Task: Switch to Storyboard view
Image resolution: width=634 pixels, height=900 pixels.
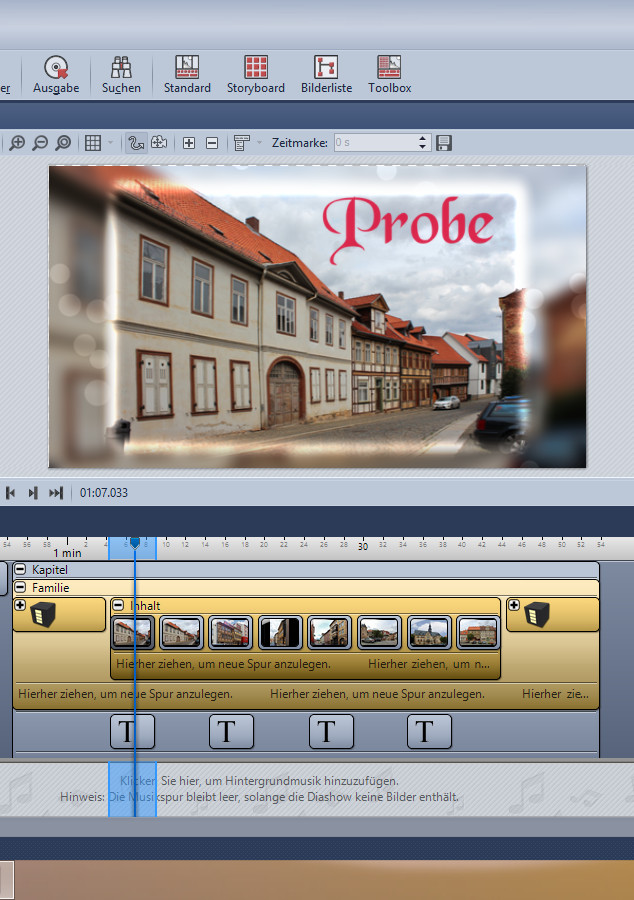Action: (256, 75)
